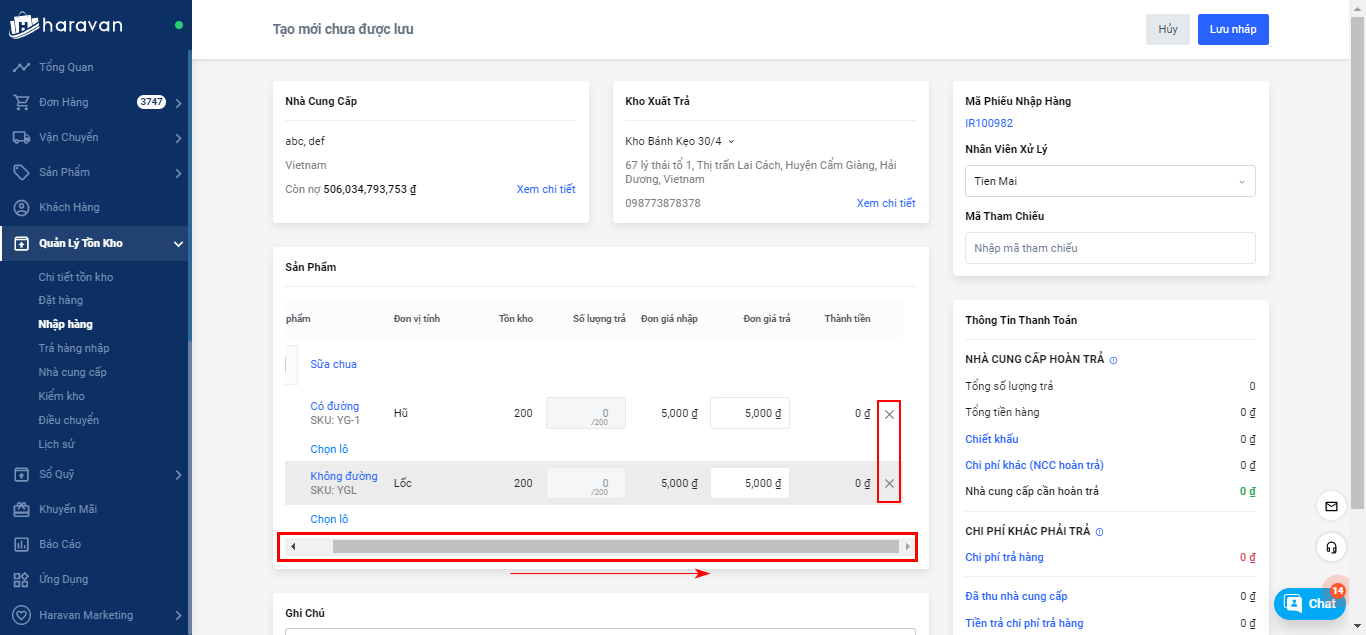1366x635 pixels.
Task: Click the Mã Tham Chiếu input field
Action: 1110,248
